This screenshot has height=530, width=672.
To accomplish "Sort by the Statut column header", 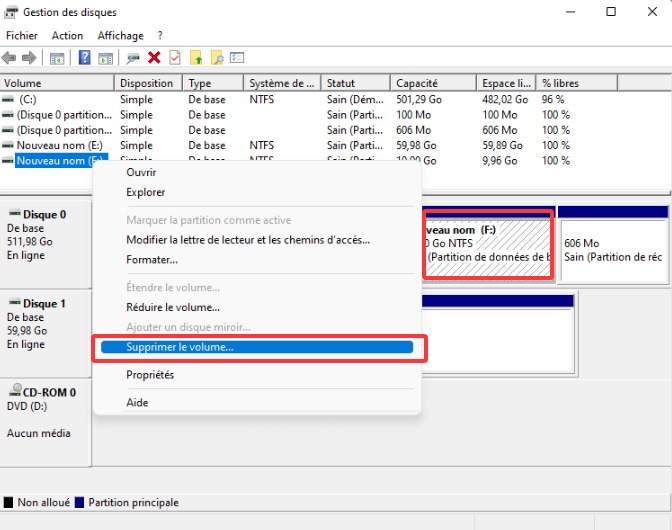I will (x=356, y=83).
